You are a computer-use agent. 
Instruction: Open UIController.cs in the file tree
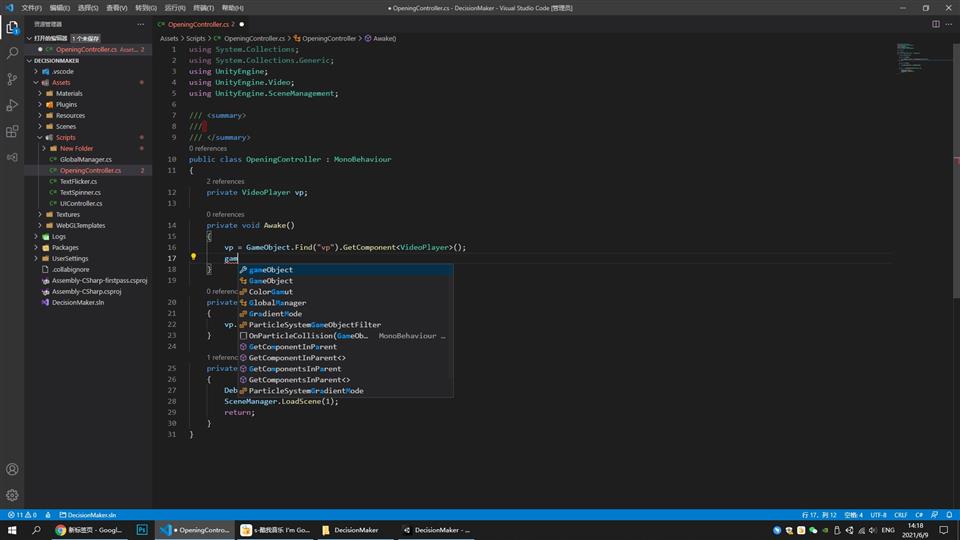[81, 204]
